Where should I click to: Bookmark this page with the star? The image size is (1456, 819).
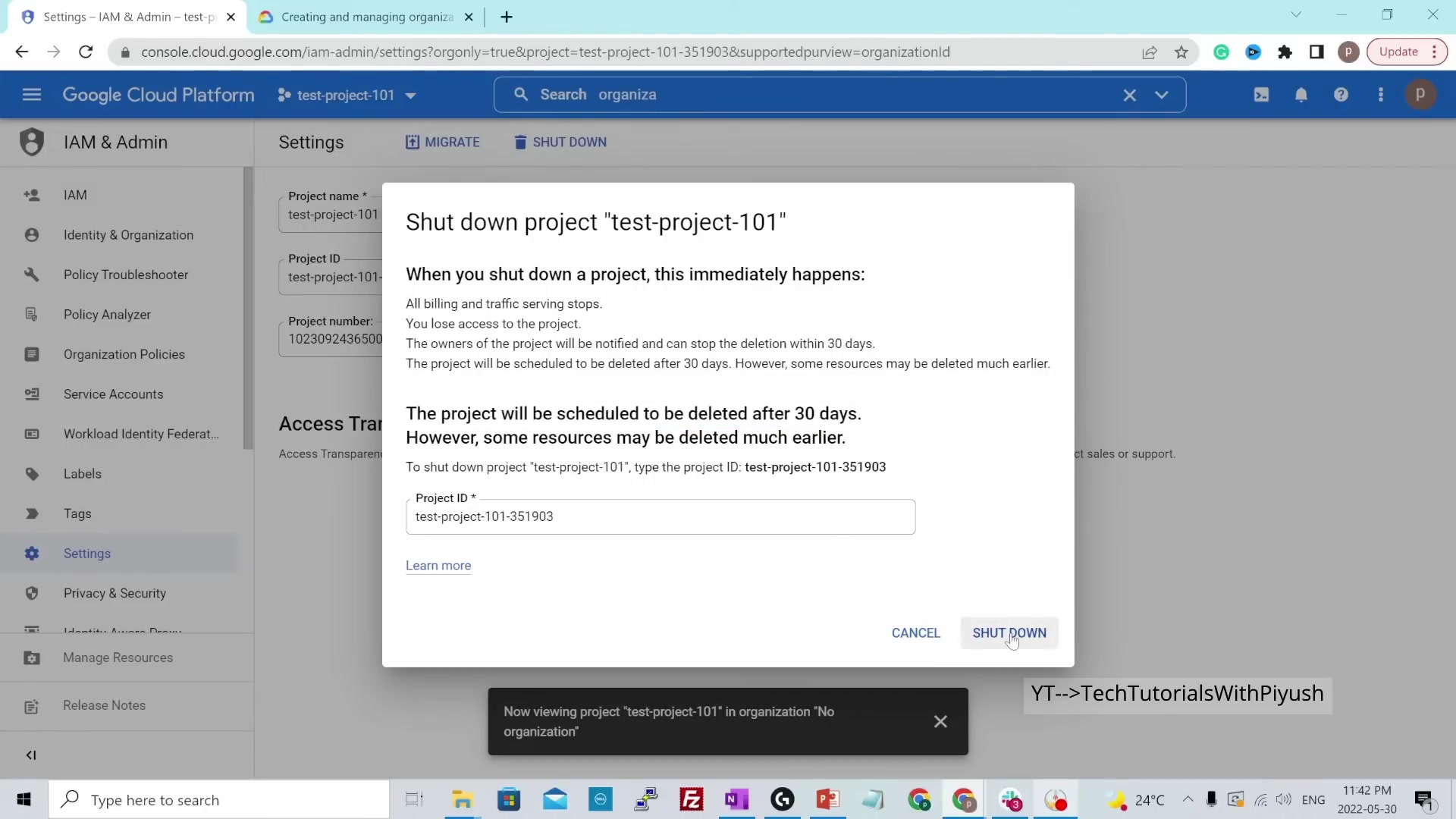click(x=1181, y=52)
